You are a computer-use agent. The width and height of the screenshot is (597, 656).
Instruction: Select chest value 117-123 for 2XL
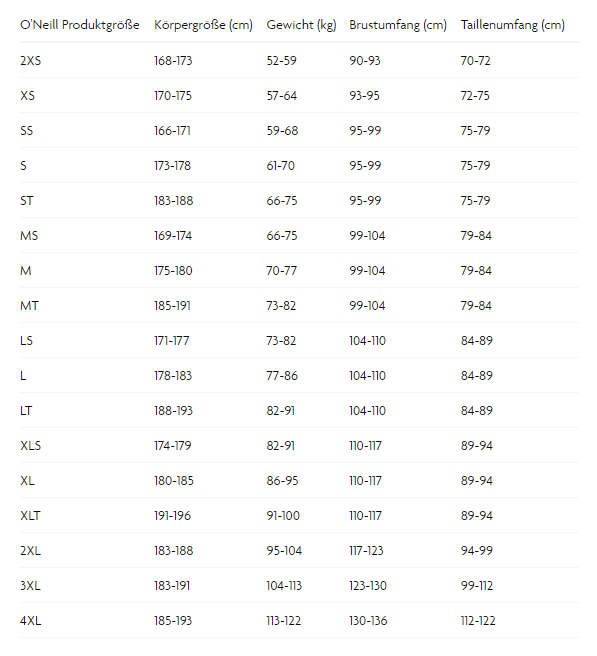pyautogui.click(x=366, y=551)
